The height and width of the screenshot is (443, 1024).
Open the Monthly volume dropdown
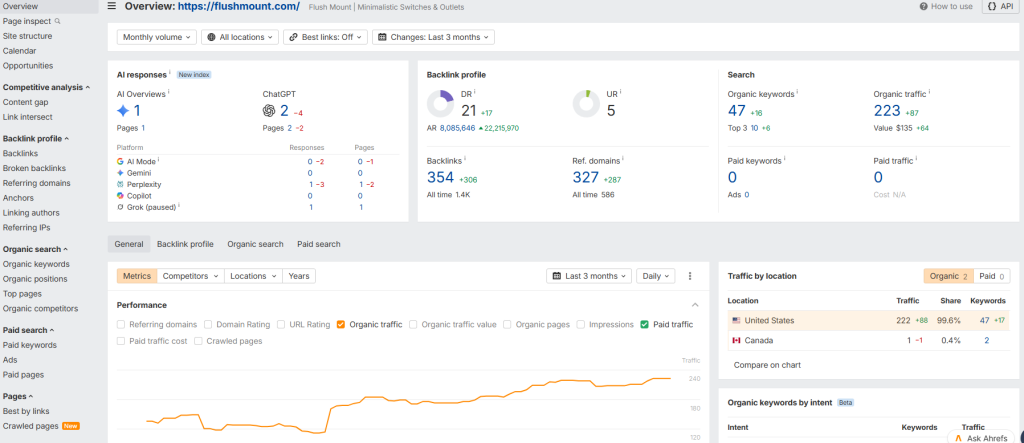pos(157,37)
